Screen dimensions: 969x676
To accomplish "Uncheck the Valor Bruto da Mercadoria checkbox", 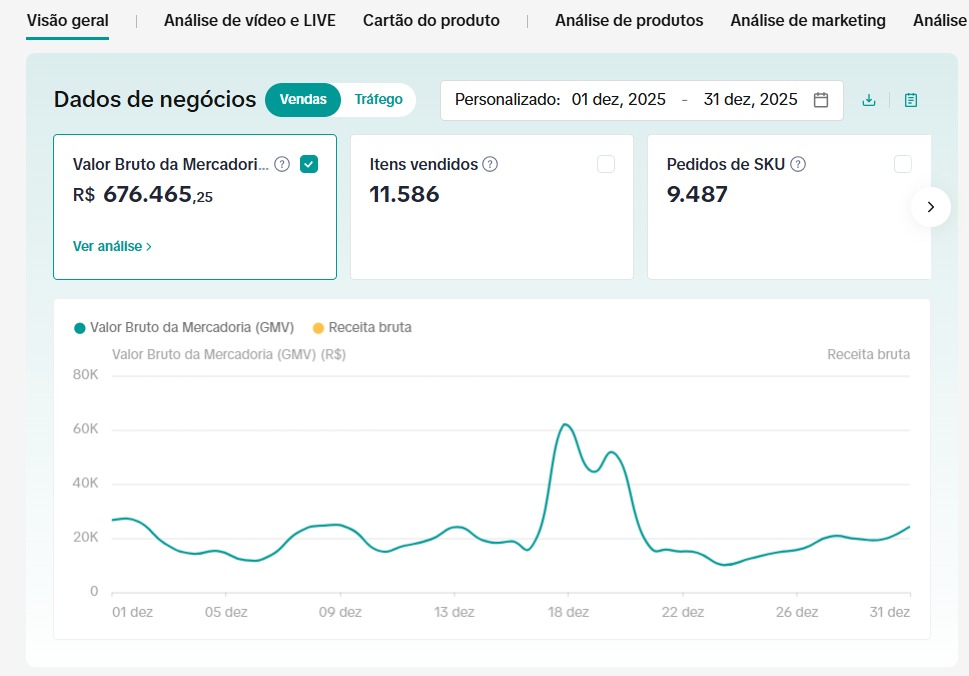I will (x=309, y=164).
